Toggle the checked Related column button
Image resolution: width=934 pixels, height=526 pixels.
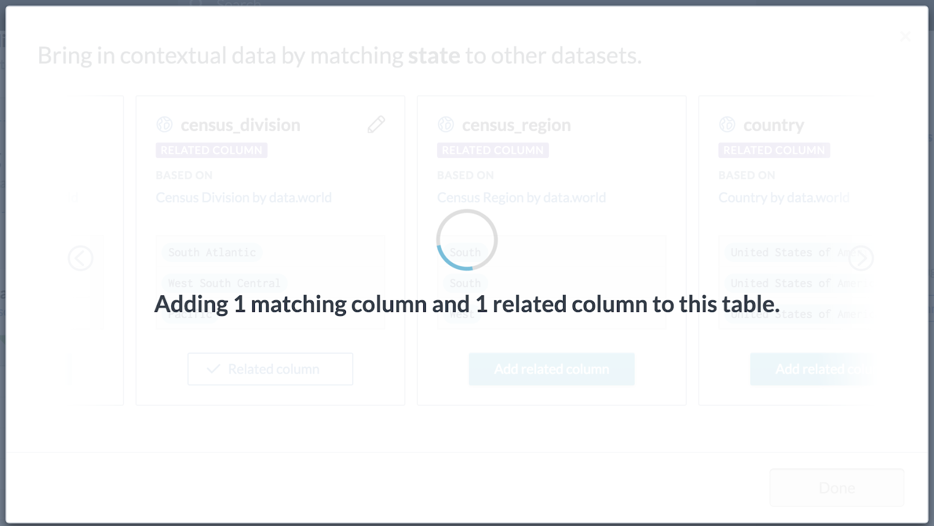tap(270, 369)
